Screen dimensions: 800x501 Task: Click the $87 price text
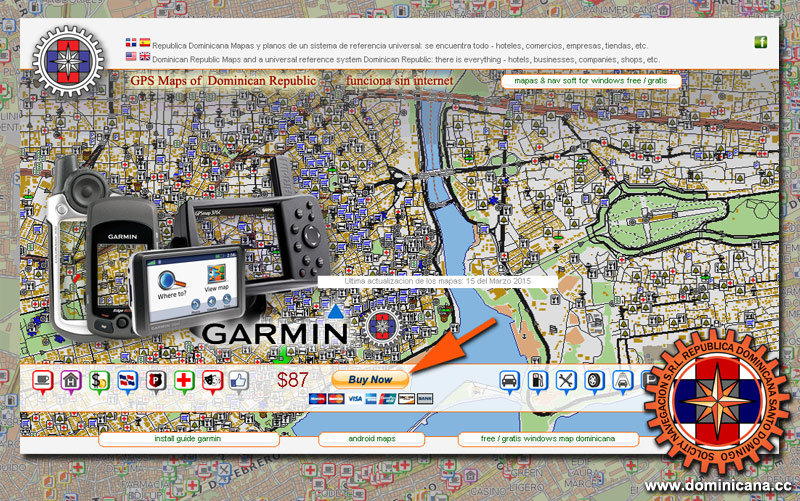(x=292, y=380)
